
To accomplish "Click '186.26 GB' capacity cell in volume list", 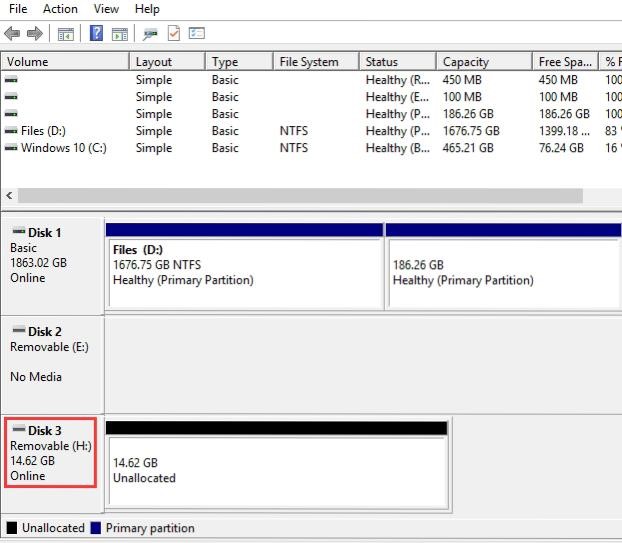I will (468, 114).
